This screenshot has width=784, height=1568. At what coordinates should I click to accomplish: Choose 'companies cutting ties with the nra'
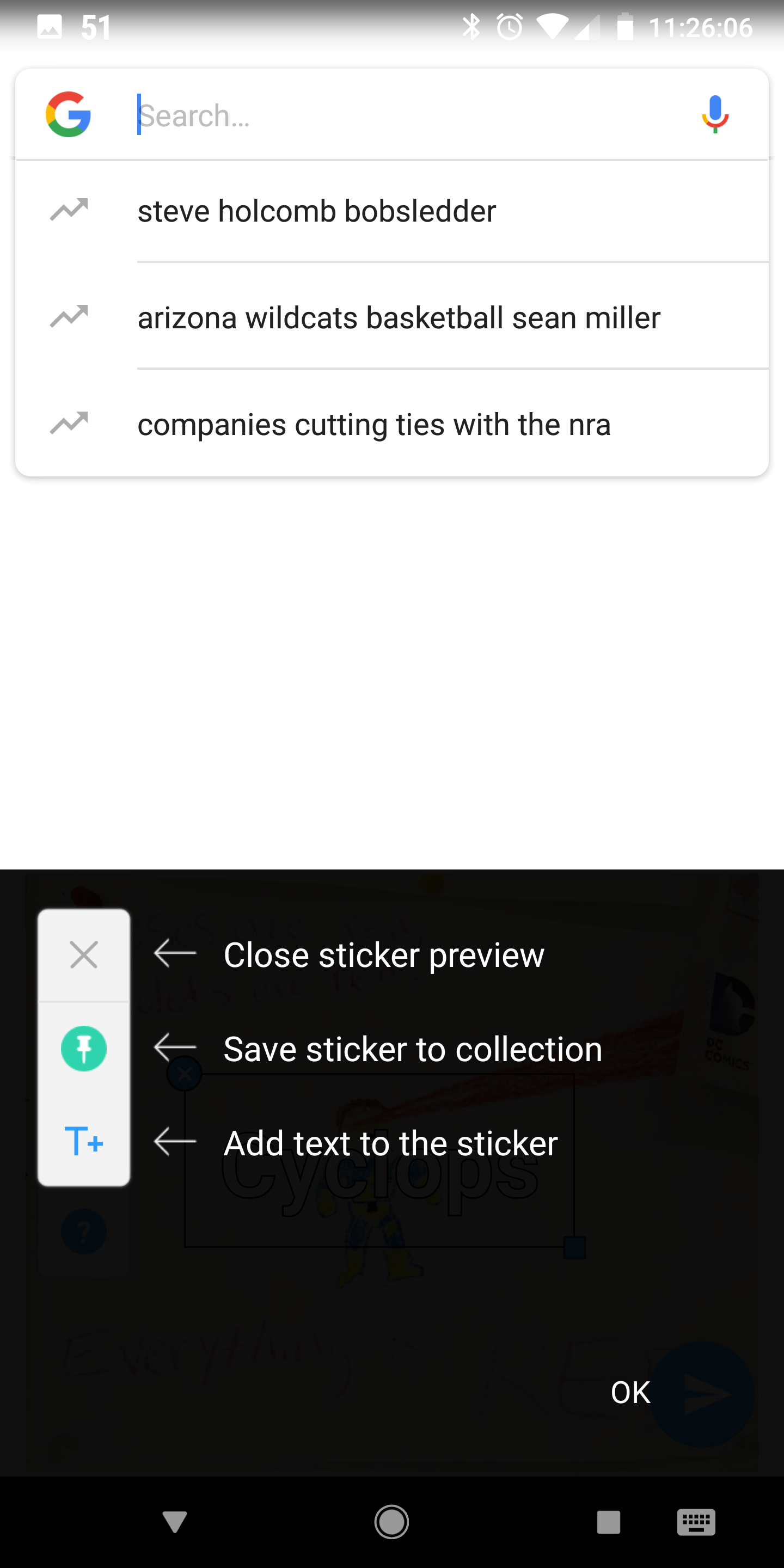coord(373,424)
